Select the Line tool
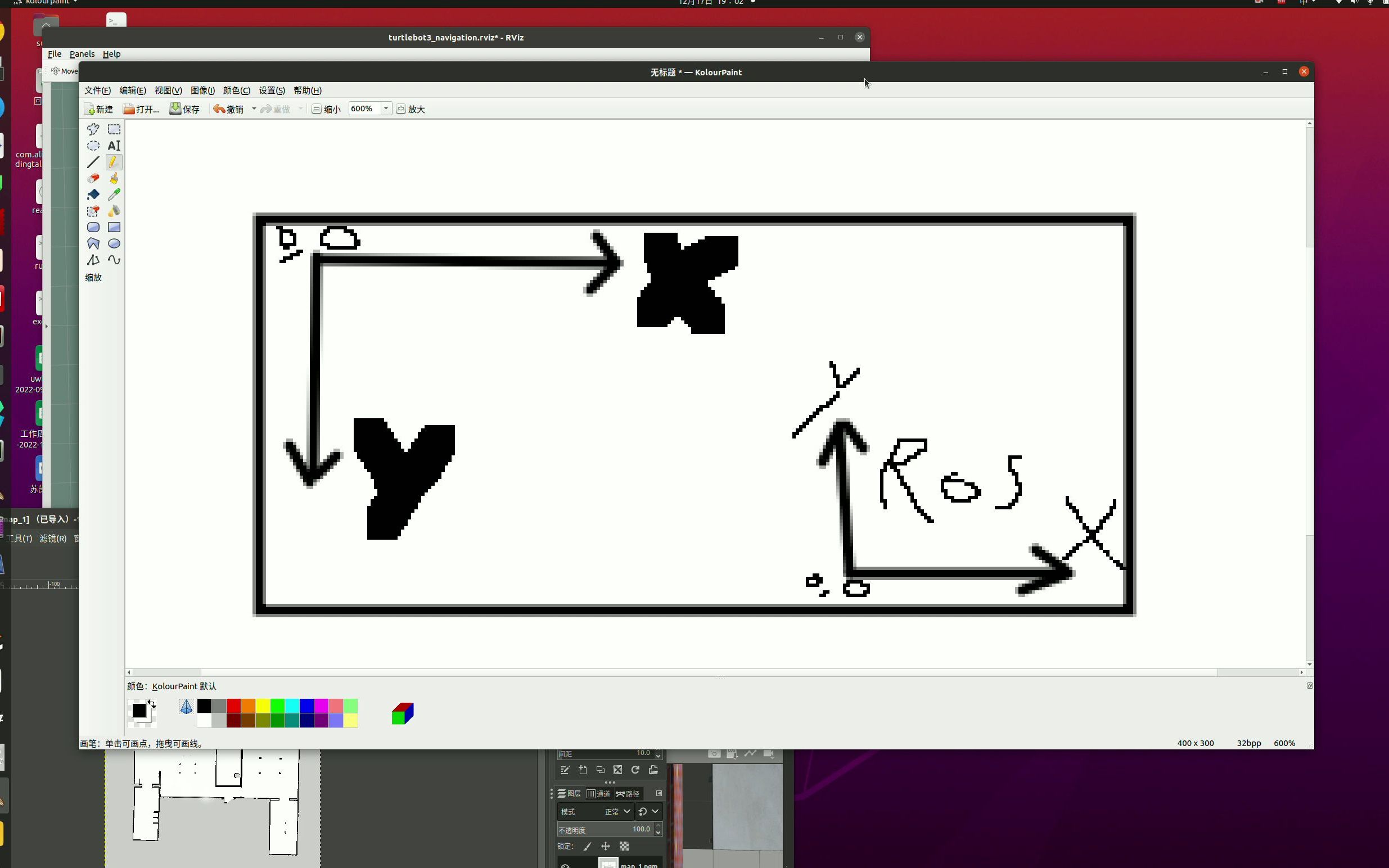This screenshot has width=1389, height=868. [x=93, y=162]
